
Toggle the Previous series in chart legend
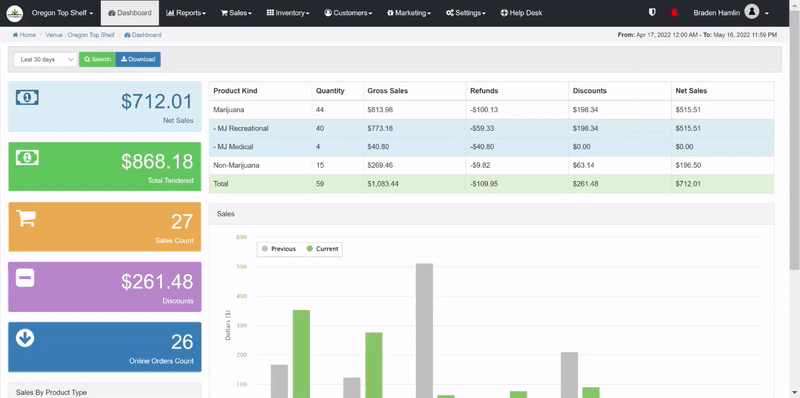click(279, 249)
